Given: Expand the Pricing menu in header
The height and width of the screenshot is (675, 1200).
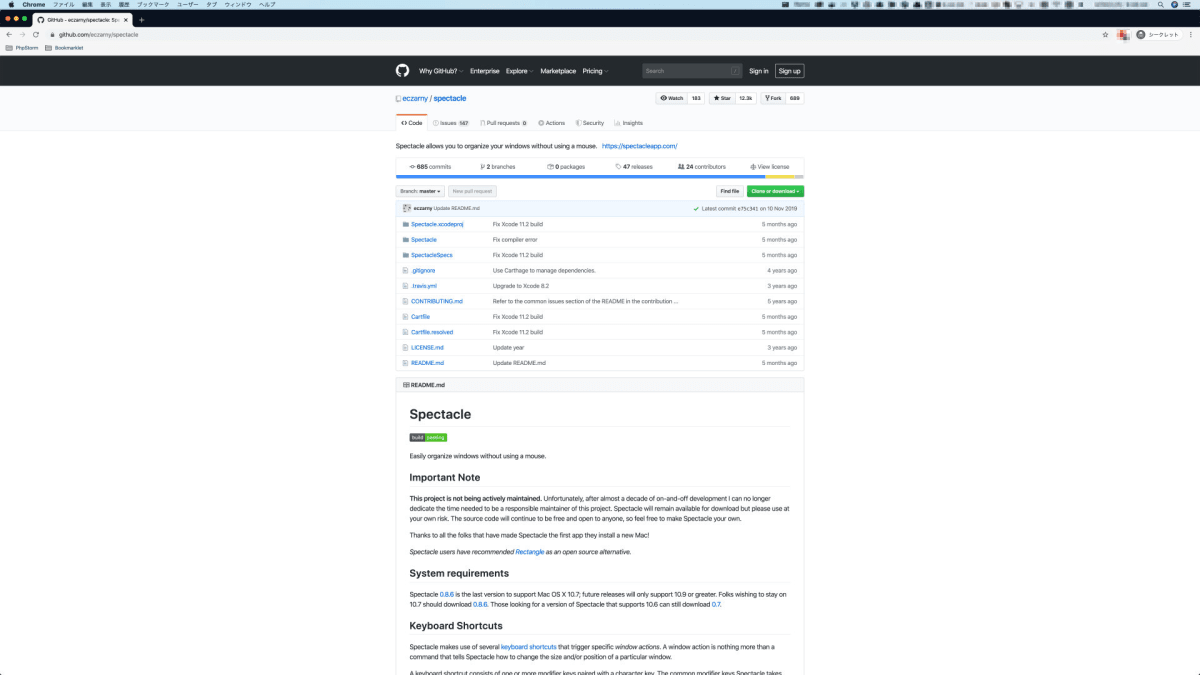Looking at the screenshot, I should (595, 71).
